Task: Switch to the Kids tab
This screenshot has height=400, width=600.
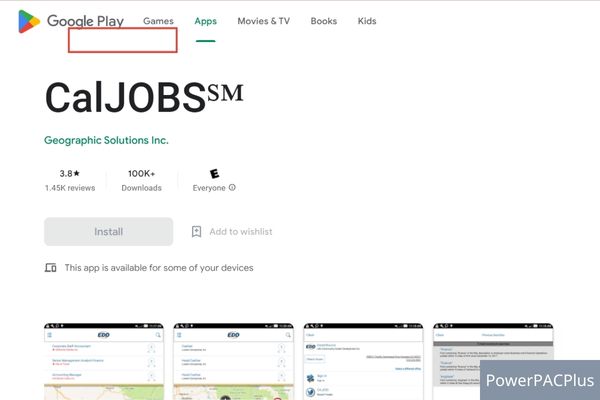Action: tap(367, 21)
